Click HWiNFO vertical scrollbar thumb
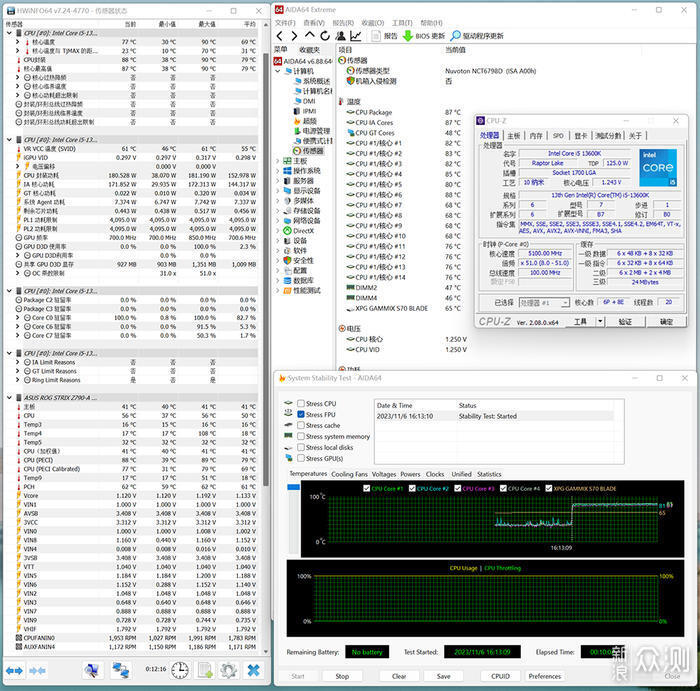The height and width of the screenshot is (691, 700). tap(266, 268)
